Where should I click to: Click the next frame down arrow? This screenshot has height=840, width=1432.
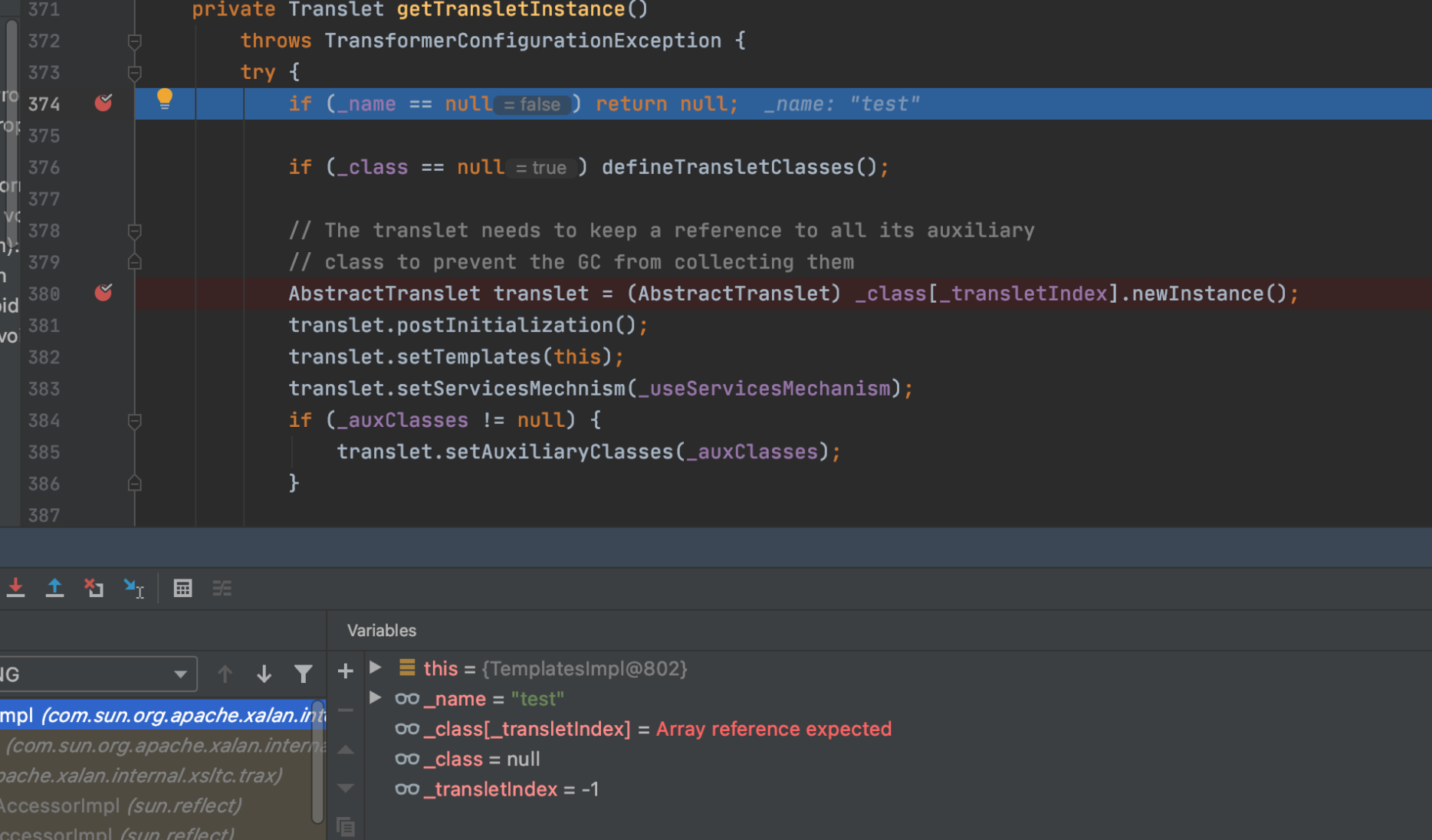(x=264, y=674)
